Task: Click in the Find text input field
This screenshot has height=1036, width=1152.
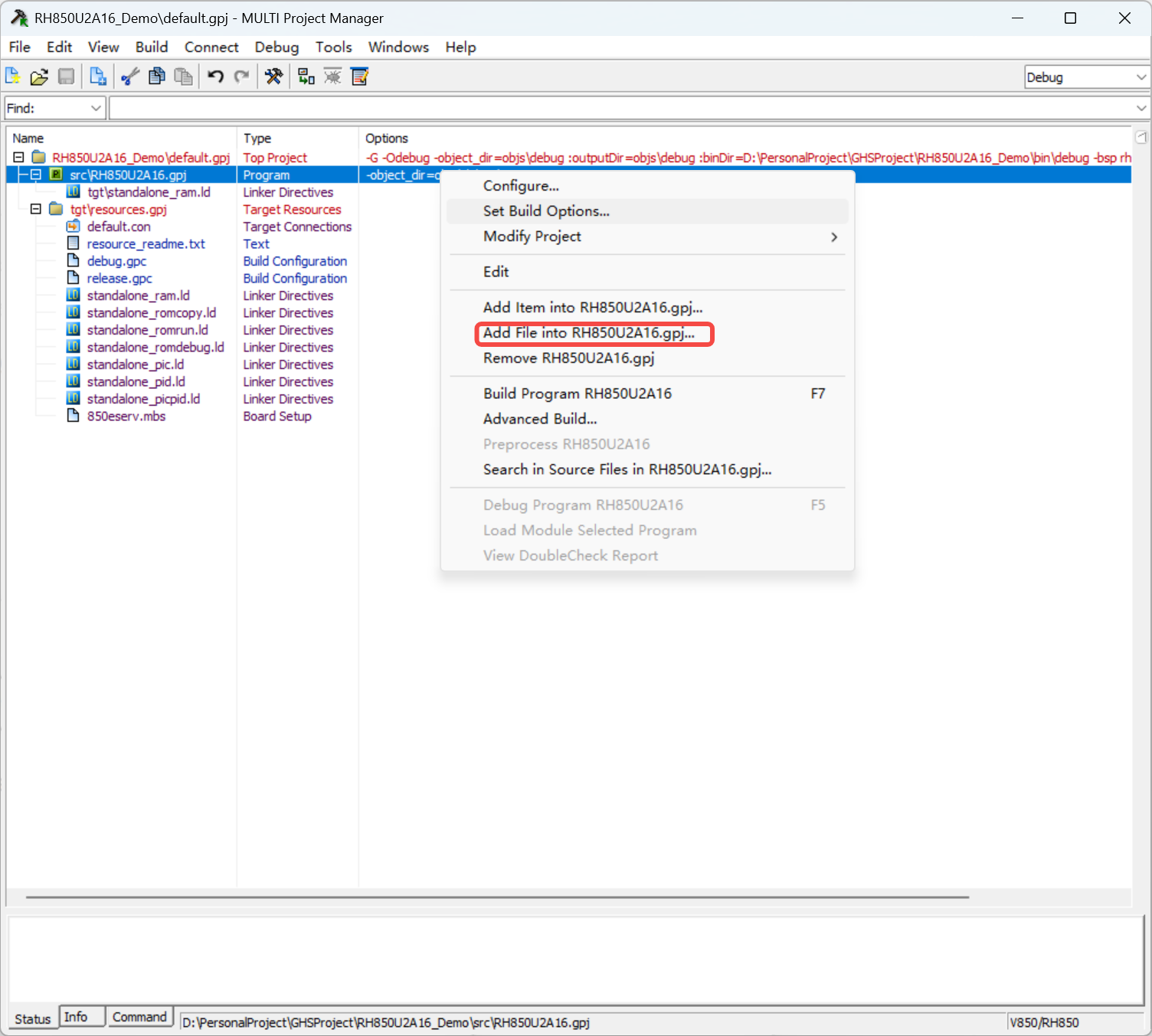Action: 622,108
